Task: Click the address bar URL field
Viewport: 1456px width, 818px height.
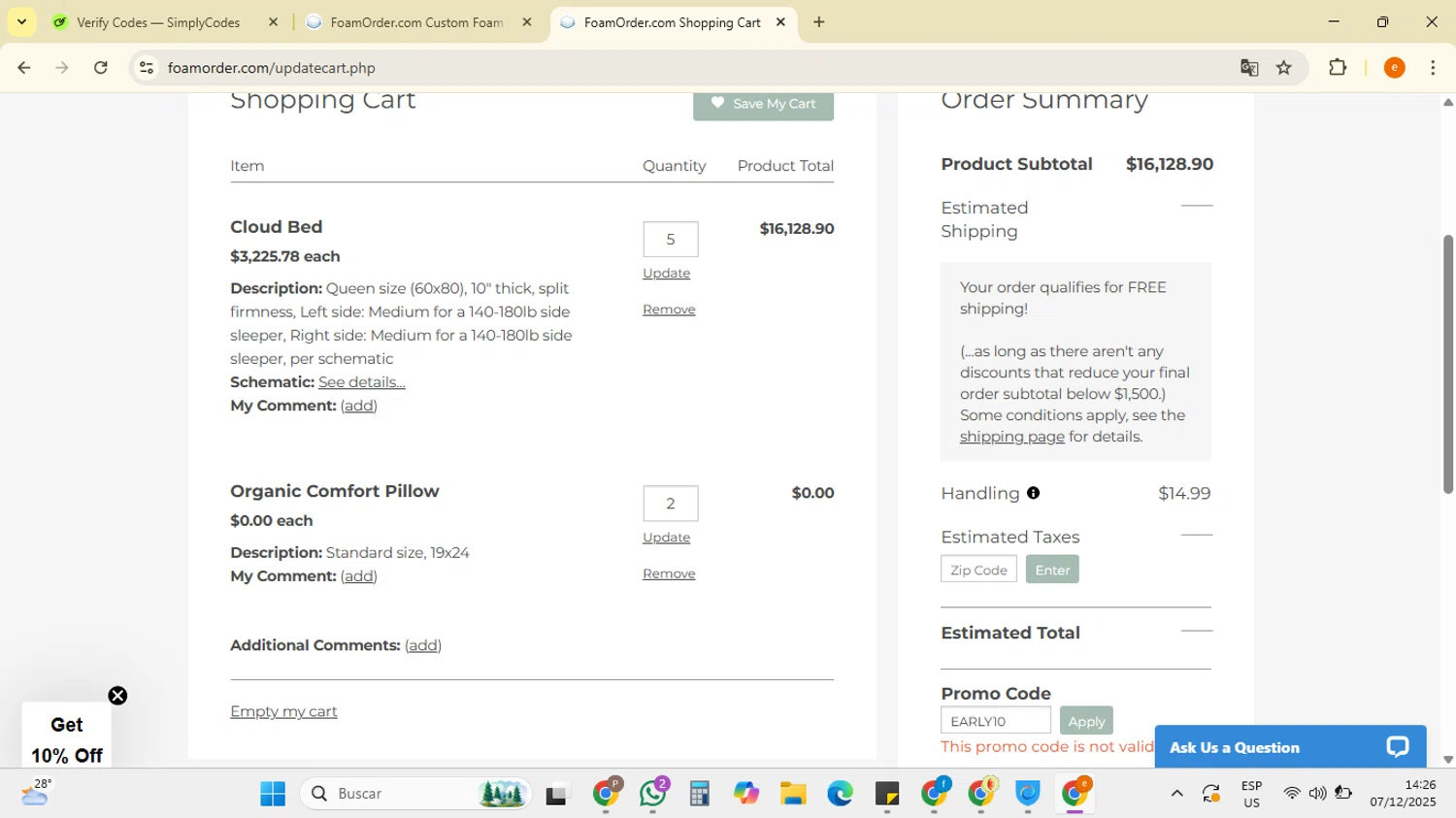Action: click(679, 68)
